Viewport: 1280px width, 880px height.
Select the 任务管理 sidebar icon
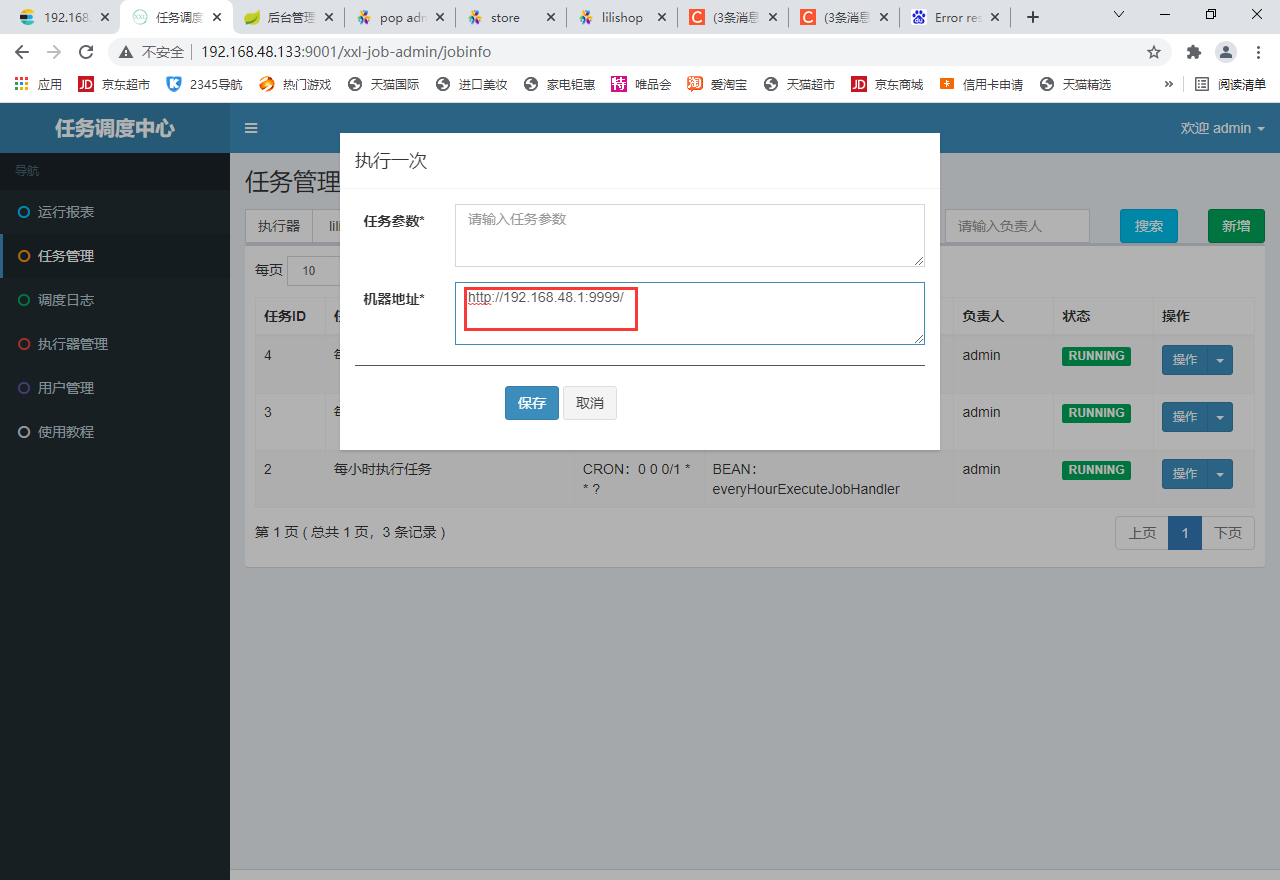(22, 256)
